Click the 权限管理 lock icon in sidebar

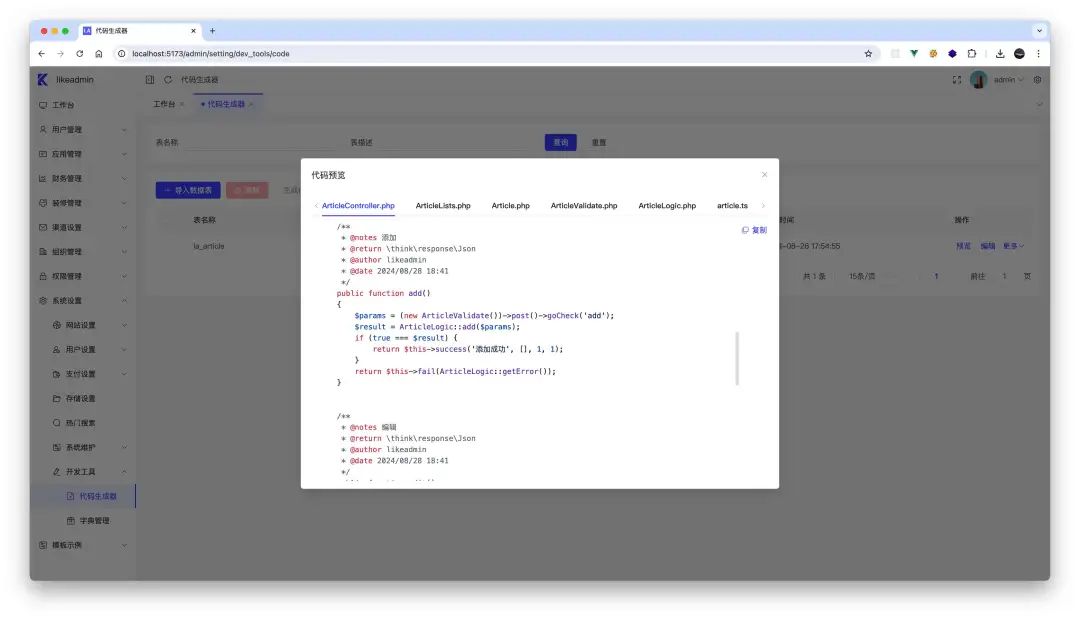43,276
